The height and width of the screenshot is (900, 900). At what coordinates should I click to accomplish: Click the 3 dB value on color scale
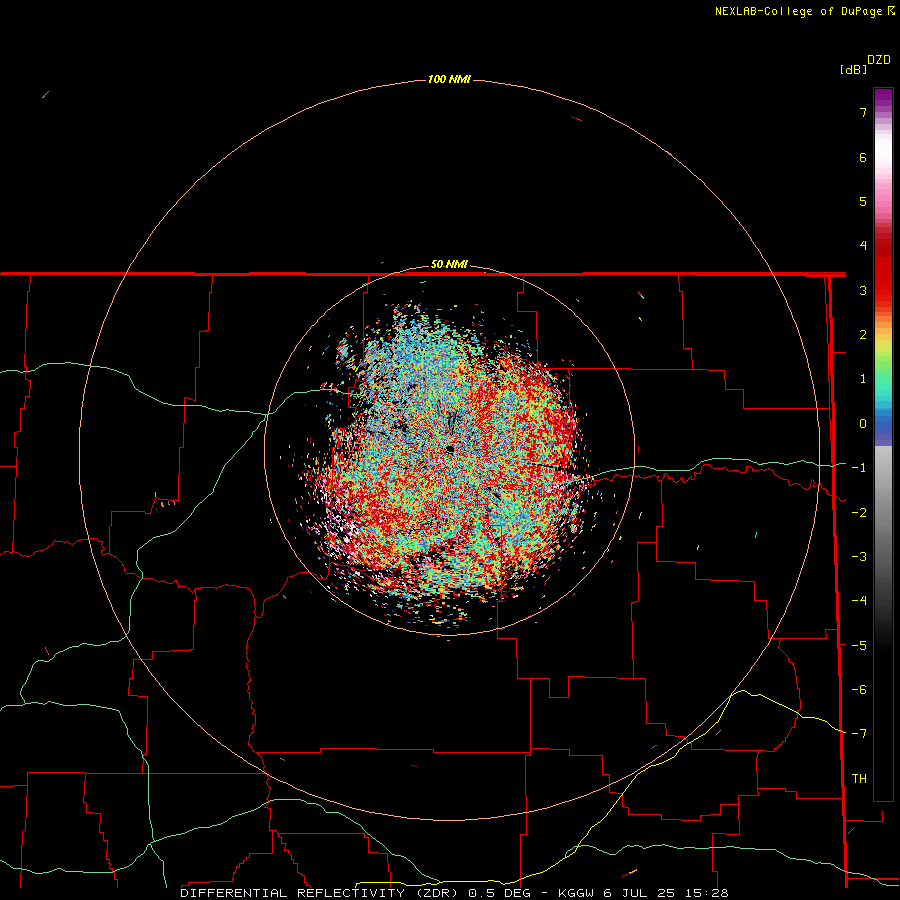tap(863, 290)
